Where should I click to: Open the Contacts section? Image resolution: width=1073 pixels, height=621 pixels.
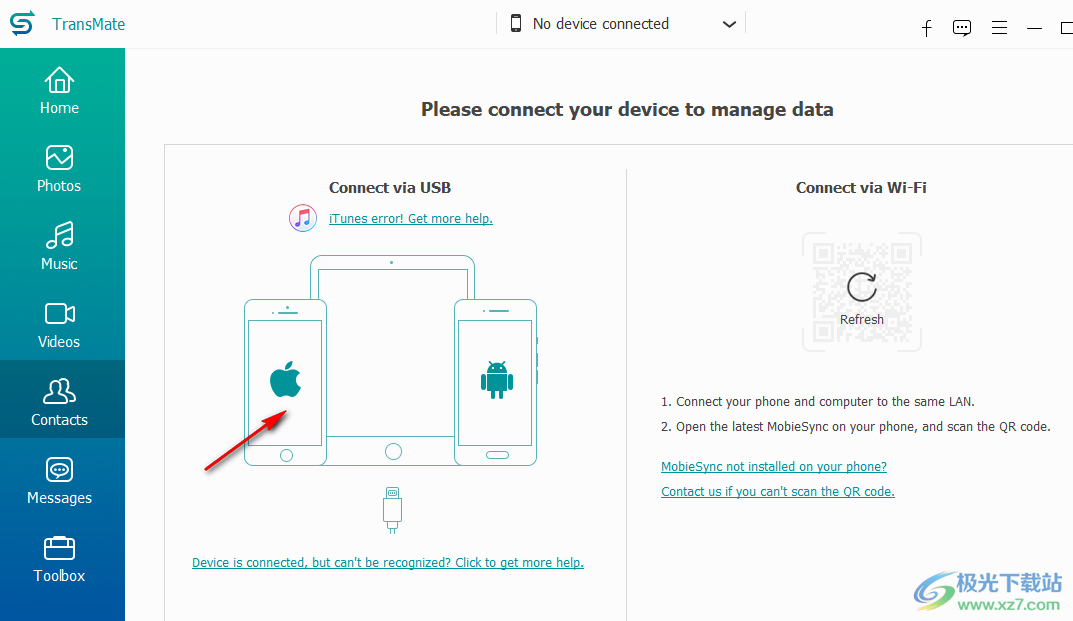[60, 399]
